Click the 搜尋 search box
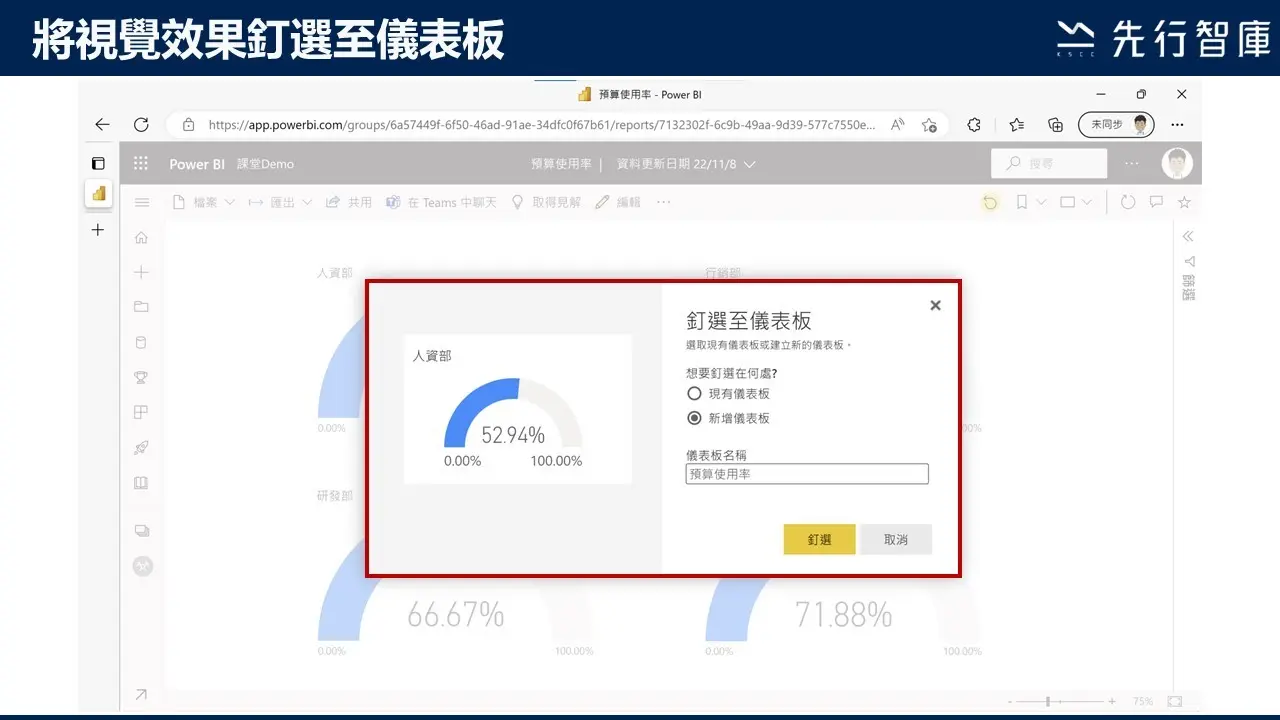Viewport: 1280px width, 720px height. 1049,164
